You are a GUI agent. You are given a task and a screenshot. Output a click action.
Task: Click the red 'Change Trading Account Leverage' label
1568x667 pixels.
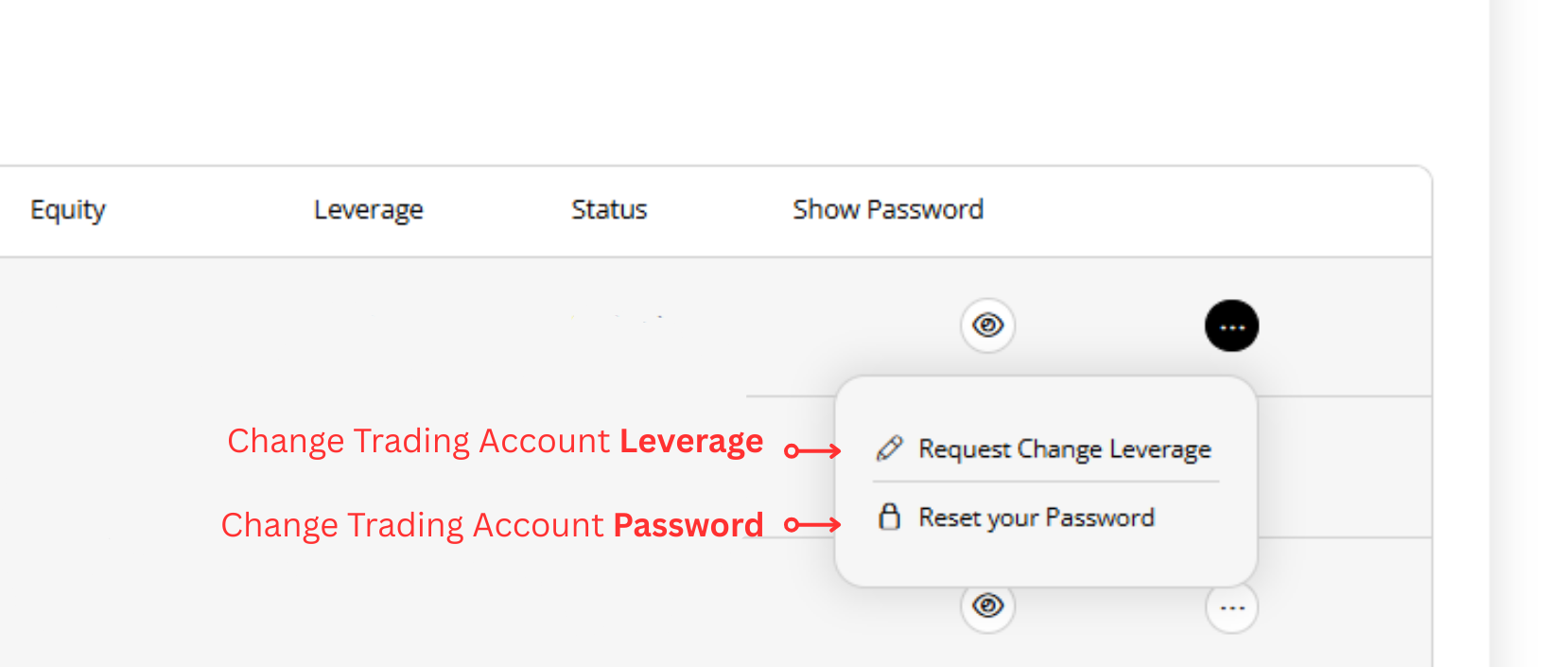[x=495, y=442]
